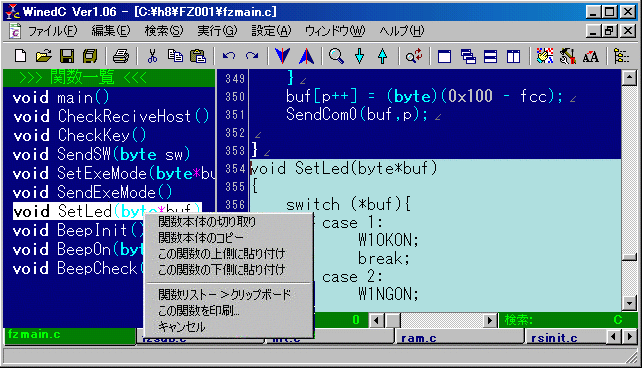Open the ファイル(F) menu
Image resolution: width=642 pixels, height=368 pixels.
(x=52, y=31)
